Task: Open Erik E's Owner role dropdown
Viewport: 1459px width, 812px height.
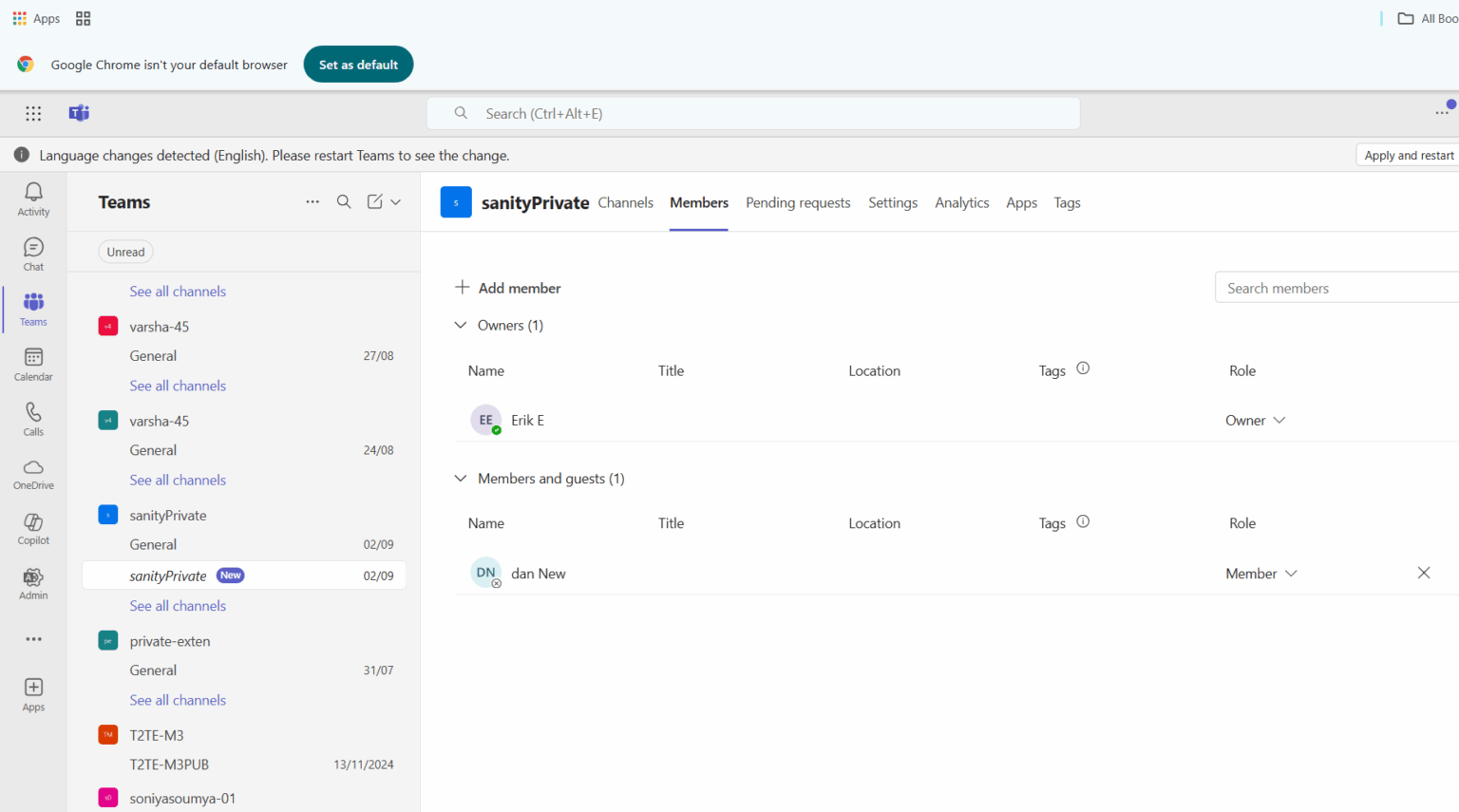Action: click(1255, 419)
